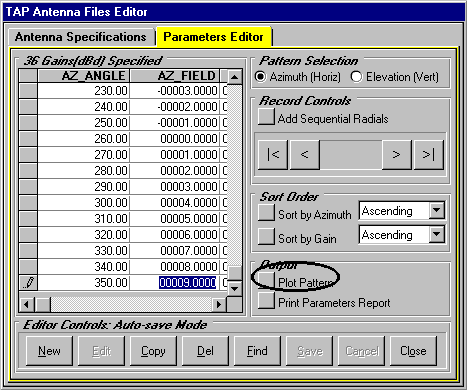Click the Find button
467x390 pixels.
(257, 351)
